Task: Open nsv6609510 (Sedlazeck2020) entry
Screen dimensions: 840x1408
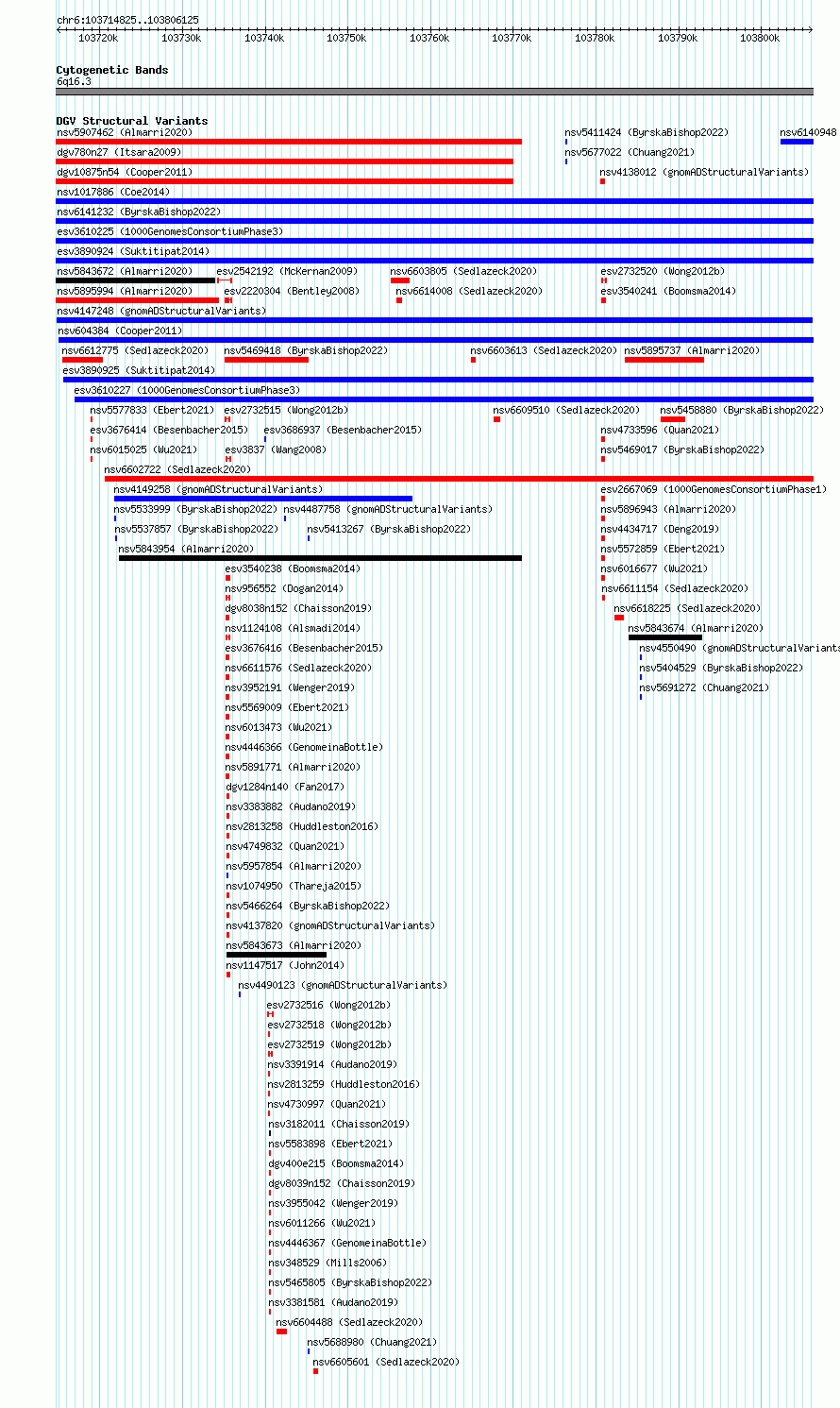Action: [566, 411]
